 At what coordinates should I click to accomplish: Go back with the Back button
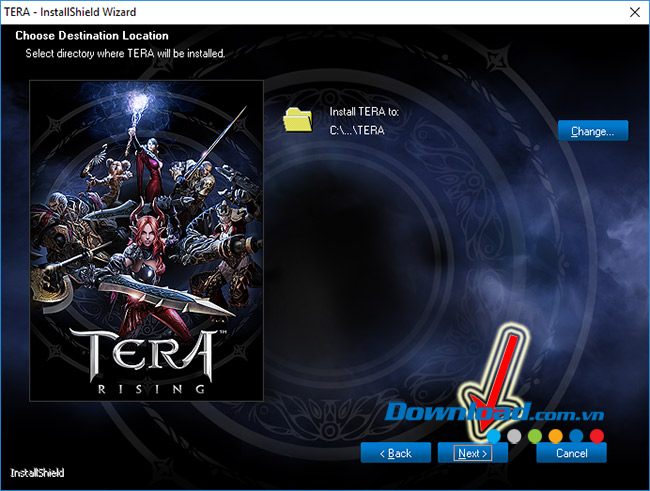click(x=395, y=453)
